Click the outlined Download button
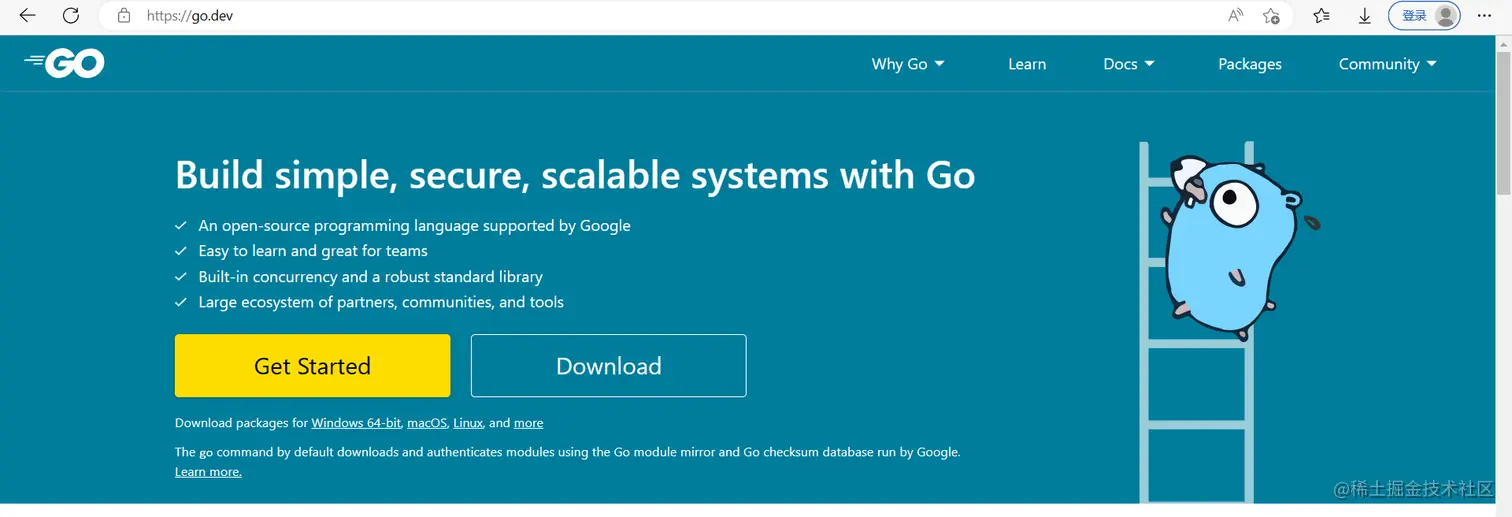 608,366
